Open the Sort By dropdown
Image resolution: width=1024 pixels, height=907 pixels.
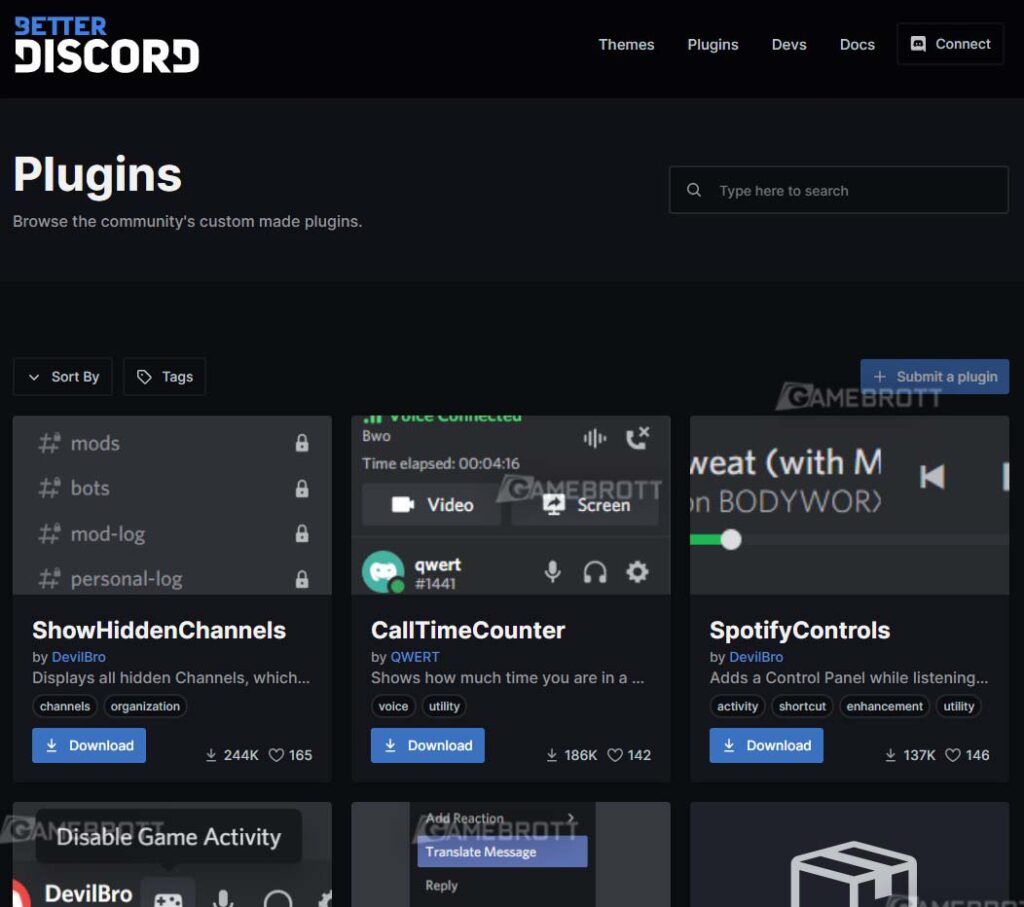(x=62, y=377)
